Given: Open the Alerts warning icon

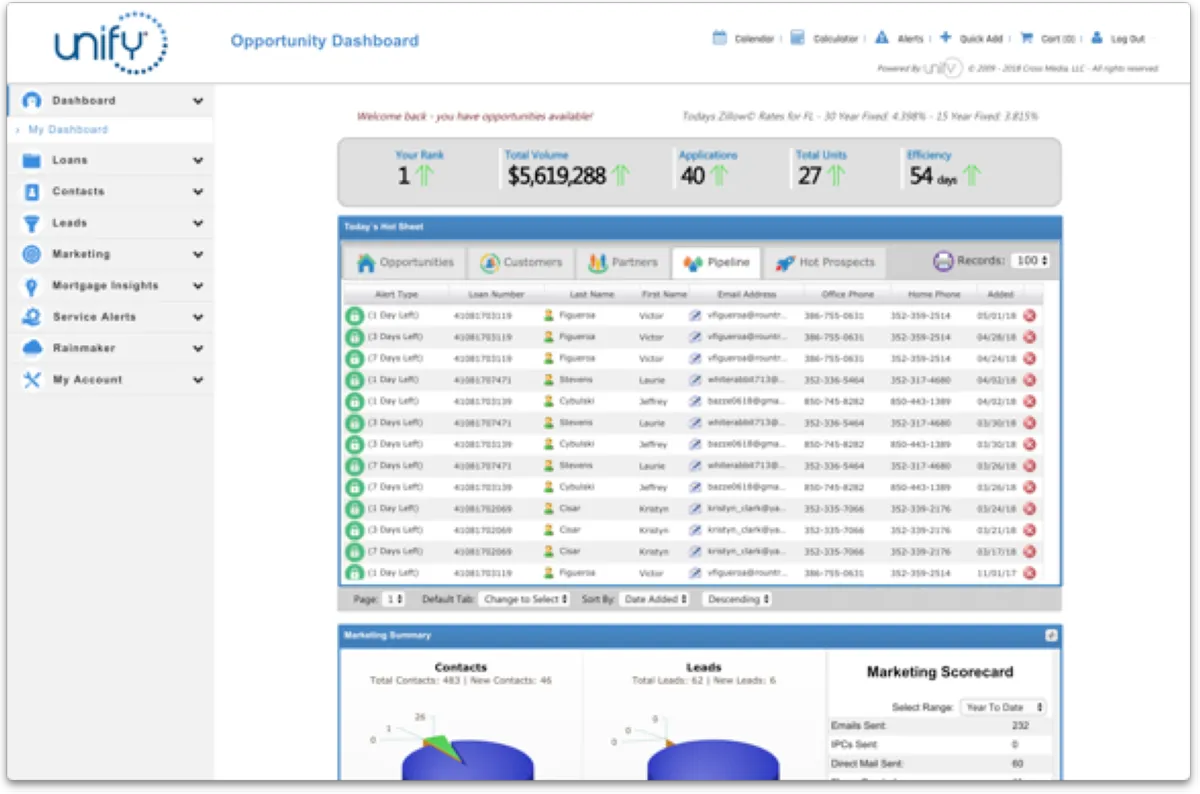Looking at the screenshot, I should (881, 38).
